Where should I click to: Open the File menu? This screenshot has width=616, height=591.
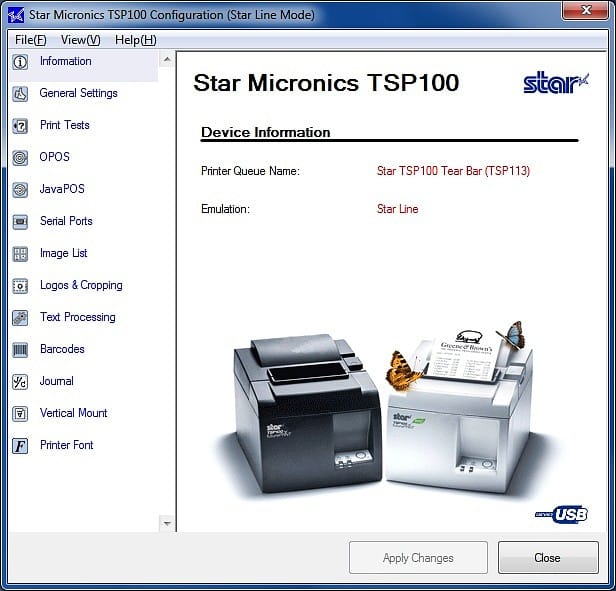[31, 40]
